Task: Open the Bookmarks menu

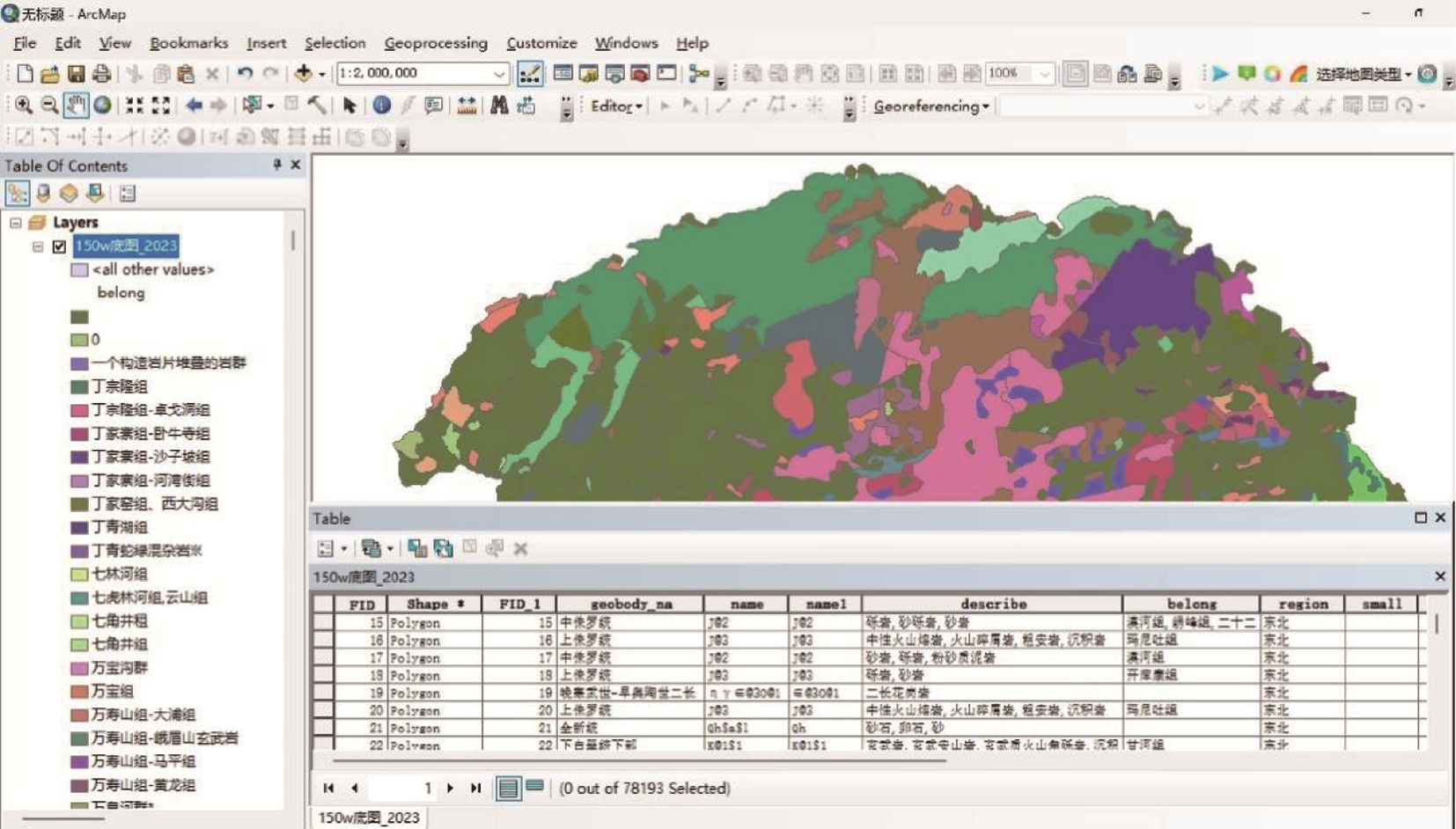Action: (188, 43)
